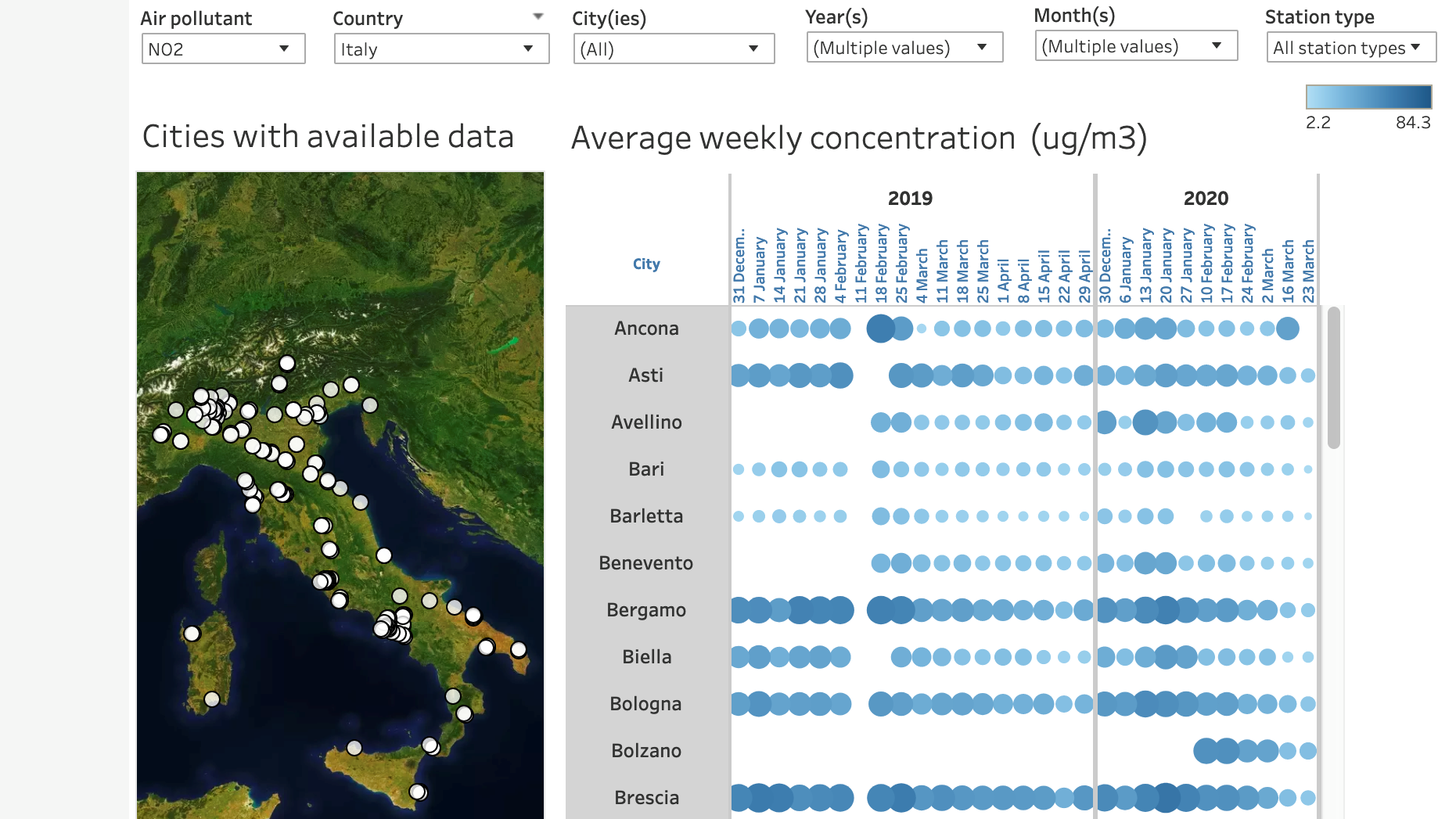Open the Air pollutant NO2 dropdown

coord(223,49)
